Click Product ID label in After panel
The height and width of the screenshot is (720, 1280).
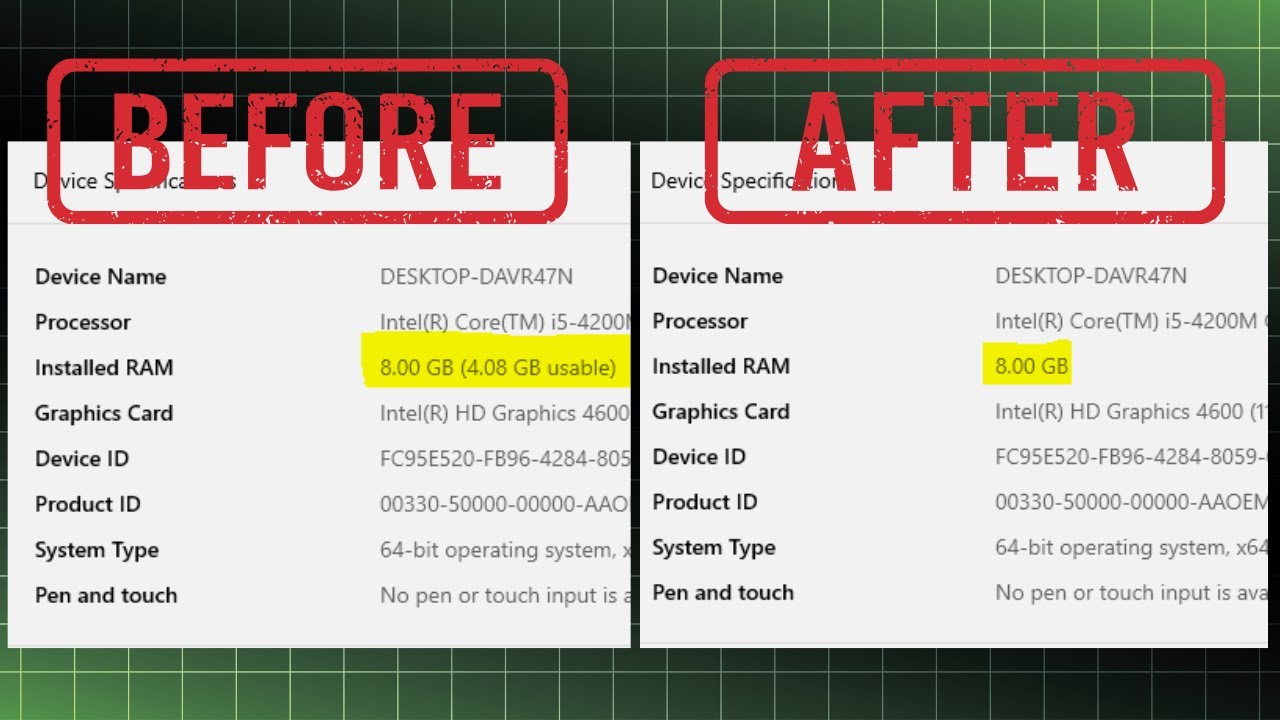coord(705,502)
